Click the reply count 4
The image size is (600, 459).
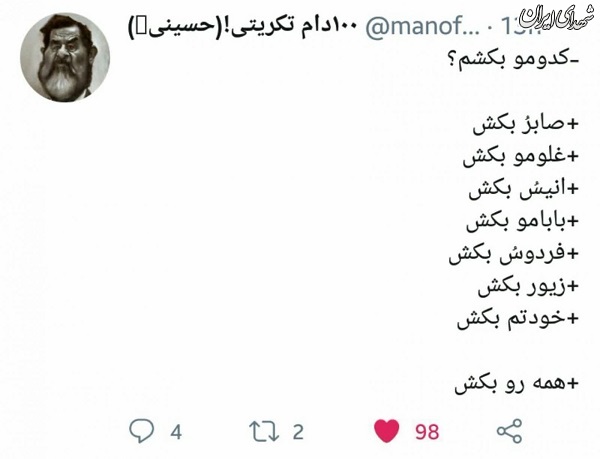click(176, 432)
